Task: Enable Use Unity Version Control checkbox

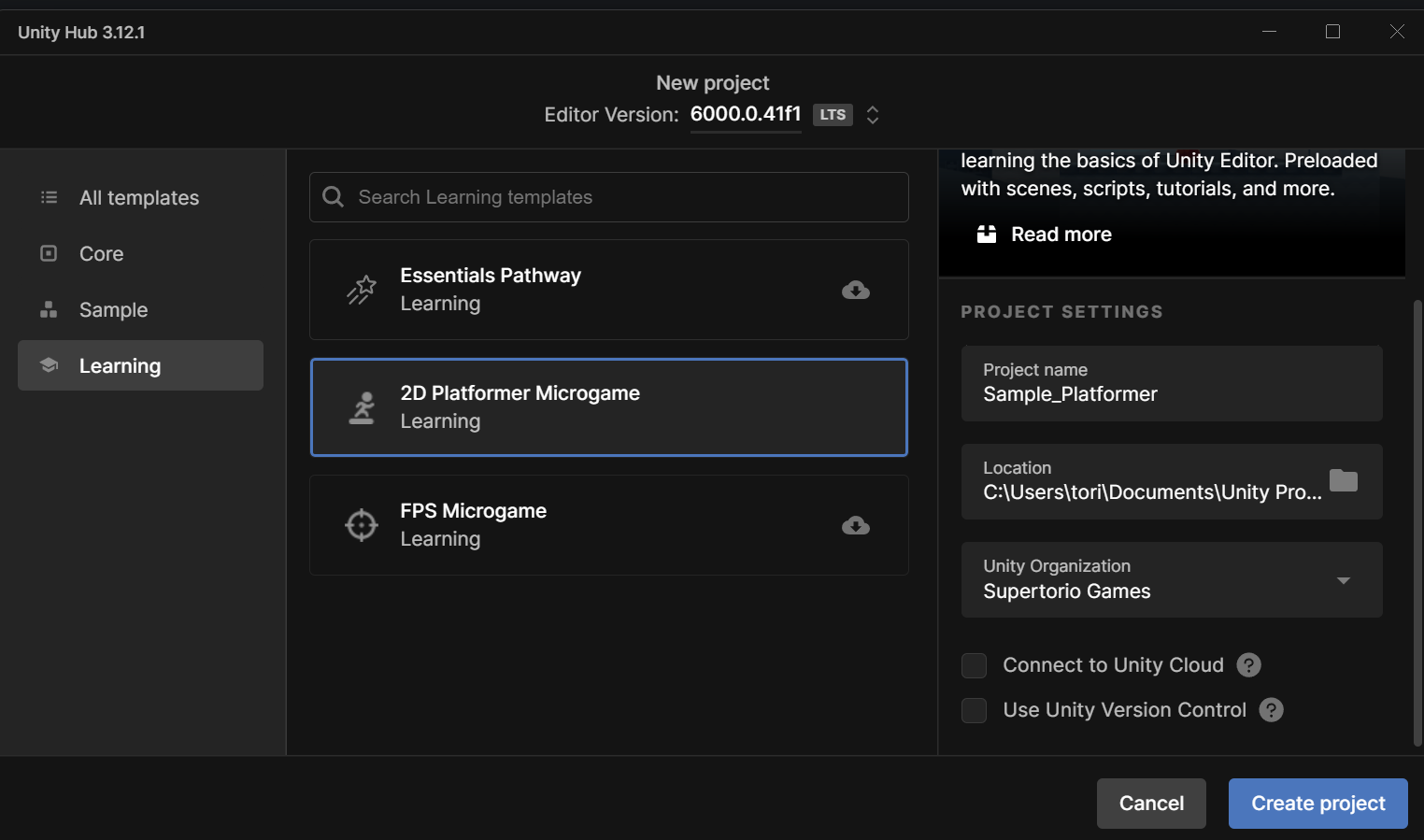Action: 974,710
